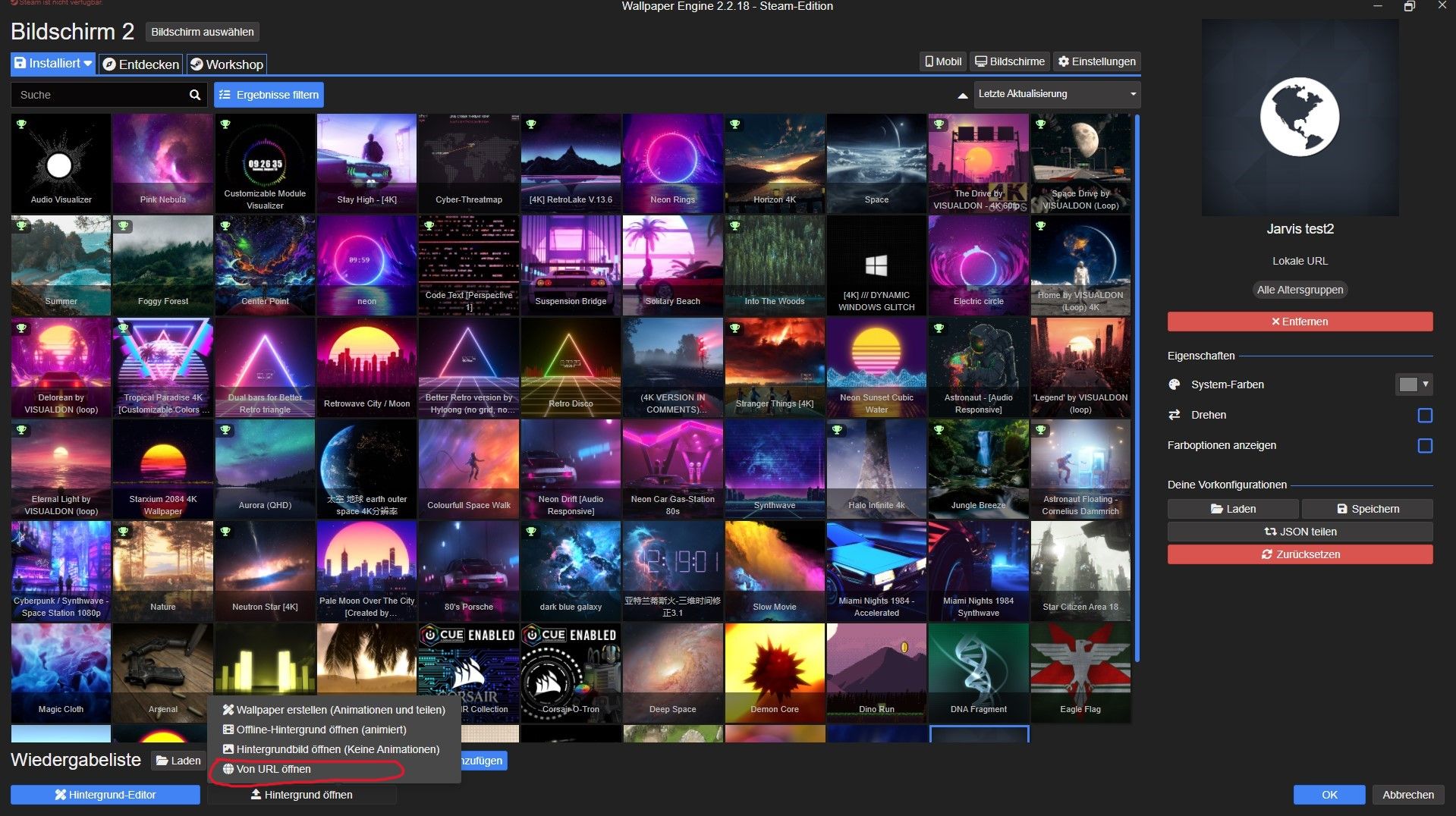Click the trophy icon on Jungle Breeze

point(939,430)
